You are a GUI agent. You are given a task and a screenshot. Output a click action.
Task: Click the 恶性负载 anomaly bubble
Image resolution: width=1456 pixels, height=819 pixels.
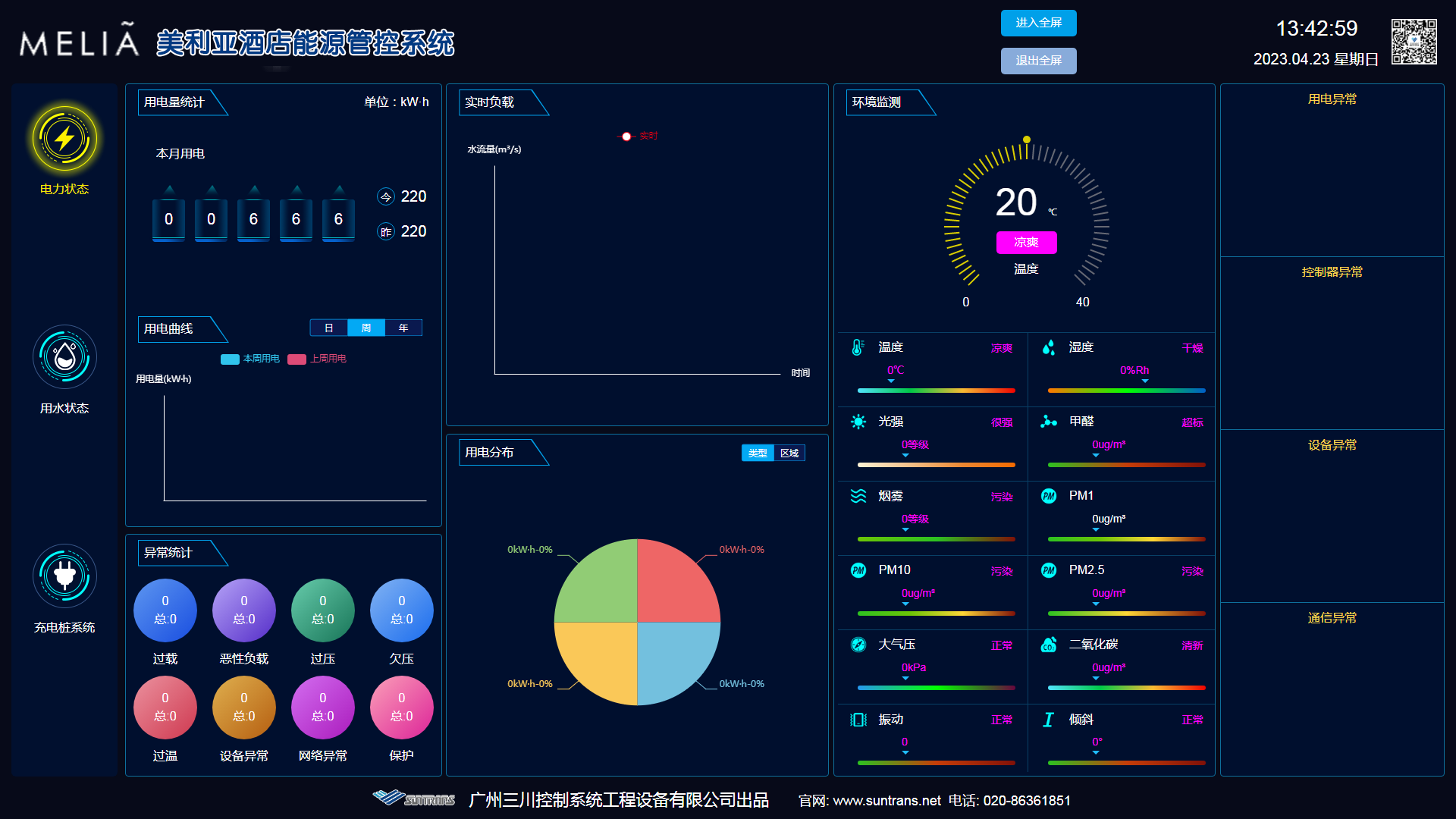(244, 610)
